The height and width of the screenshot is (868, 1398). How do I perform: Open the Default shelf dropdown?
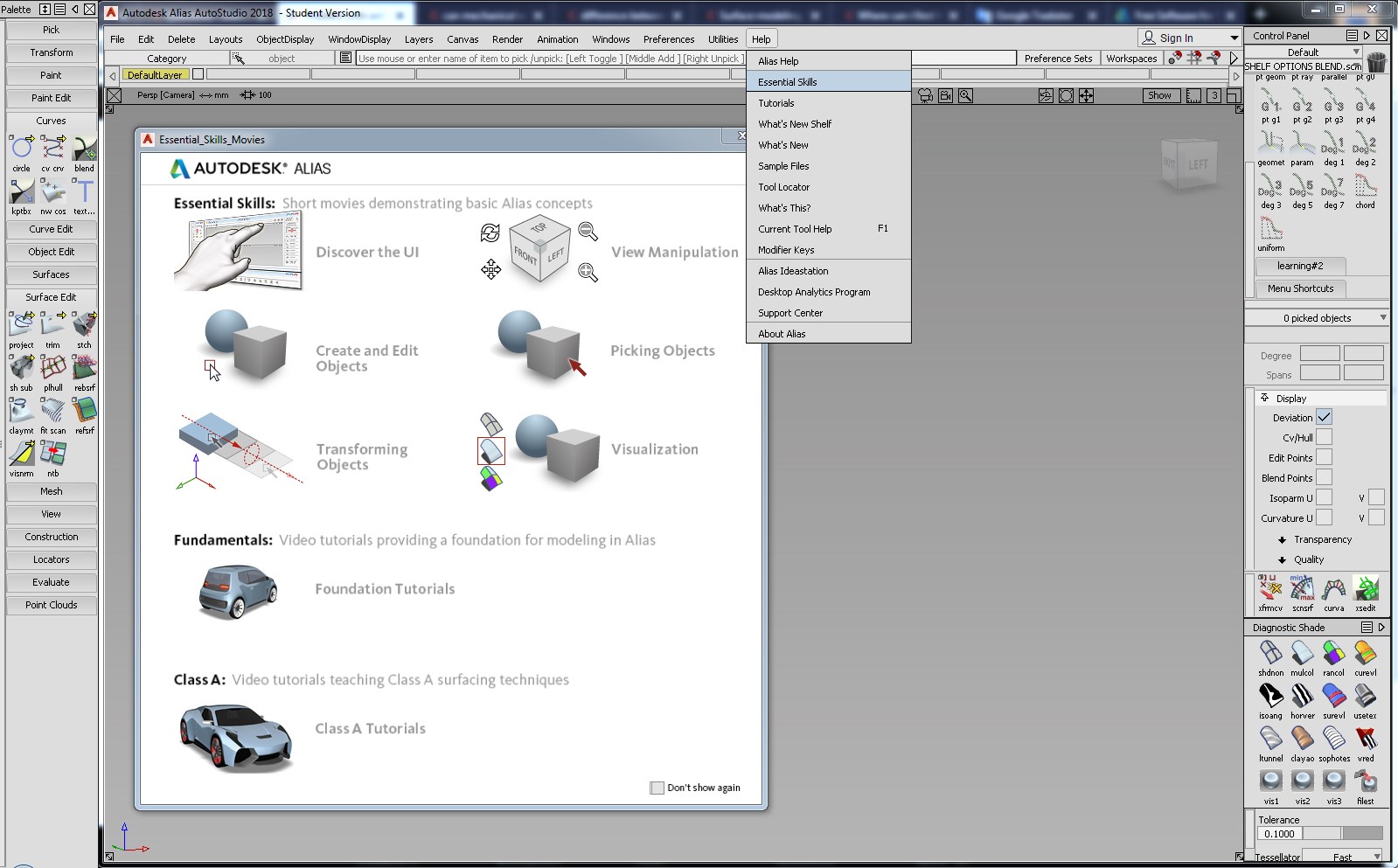[1357, 52]
